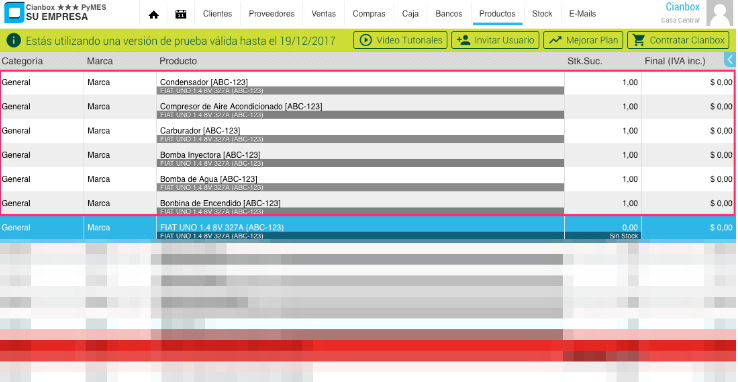This screenshot has width=738, height=382.
Task: Collapse side panel with blue chevron arrow
Action: 730,59
